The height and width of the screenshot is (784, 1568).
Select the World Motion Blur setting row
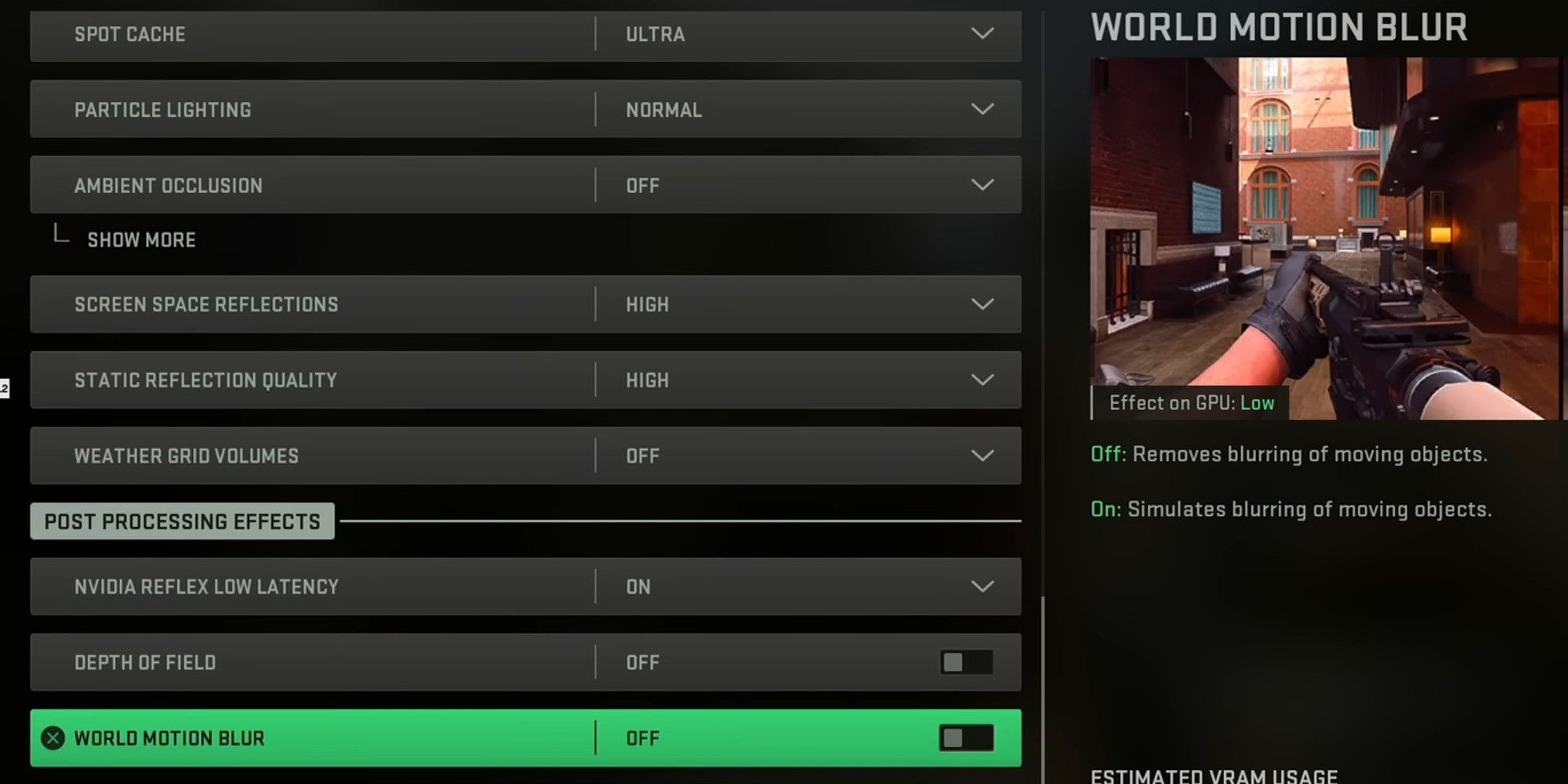pyautogui.click(x=525, y=738)
